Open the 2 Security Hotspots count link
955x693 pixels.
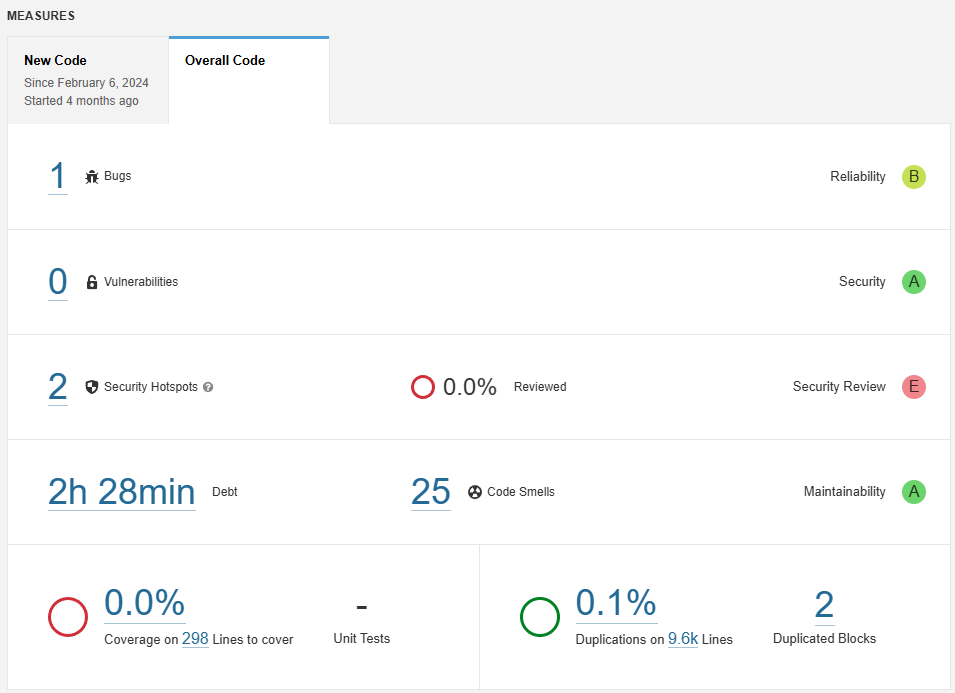click(58, 387)
